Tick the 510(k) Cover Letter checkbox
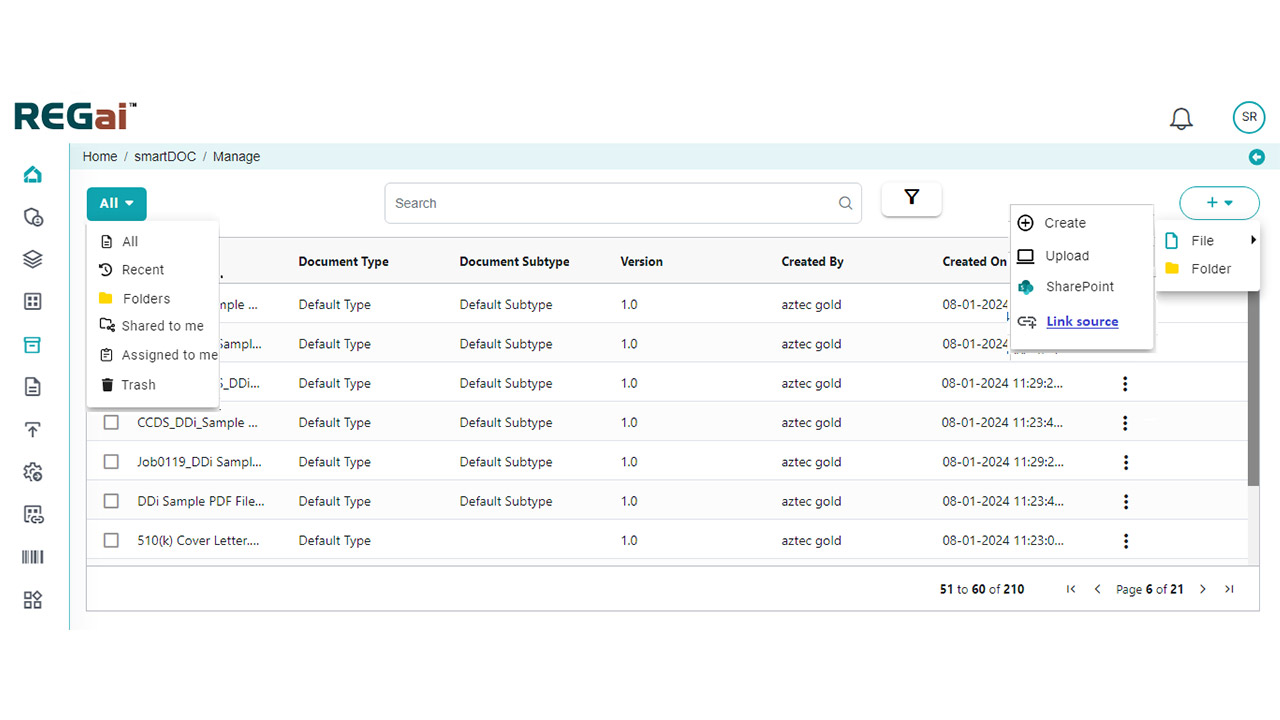The width and height of the screenshot is (1280, 720). [111, 541]
